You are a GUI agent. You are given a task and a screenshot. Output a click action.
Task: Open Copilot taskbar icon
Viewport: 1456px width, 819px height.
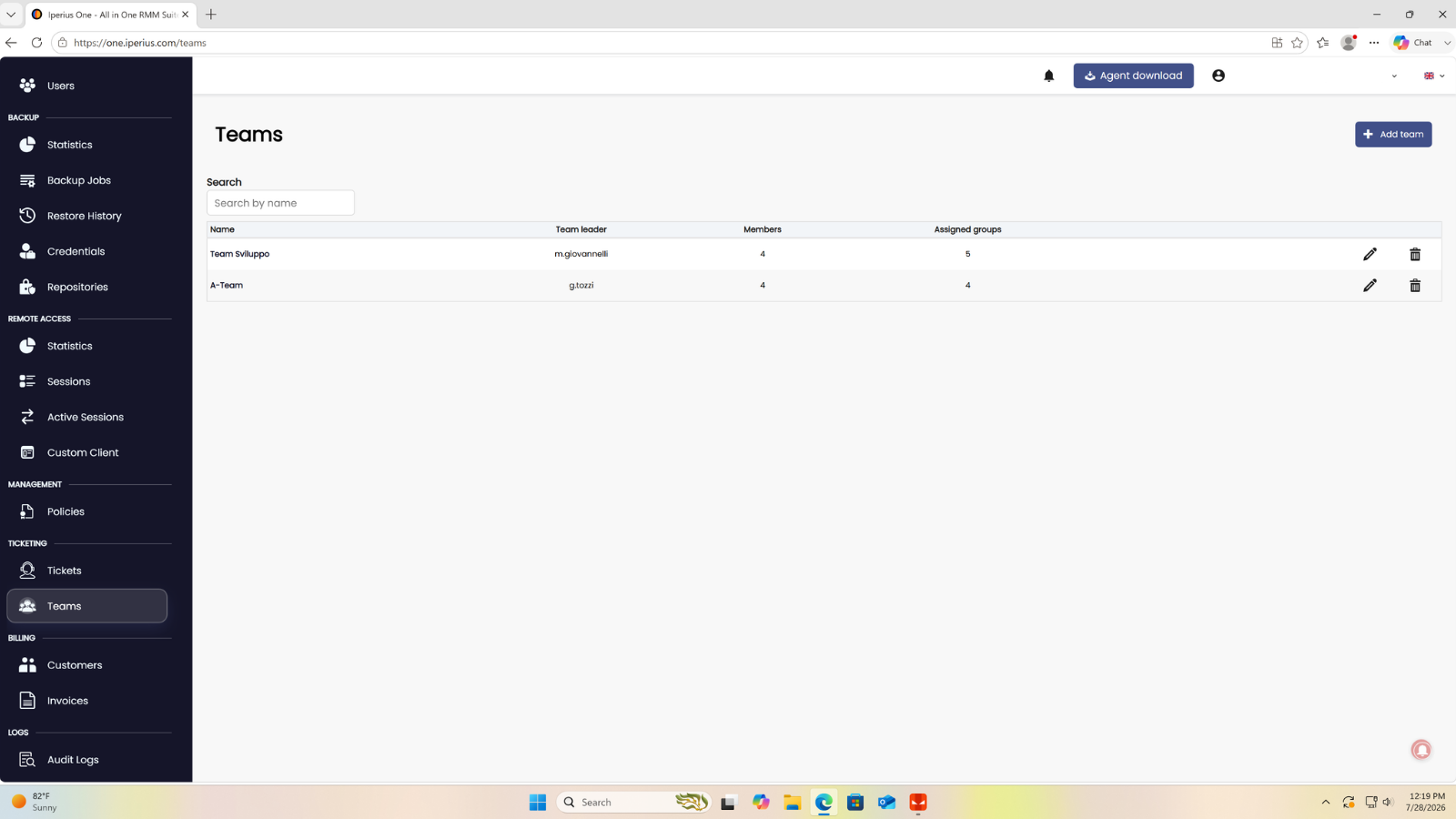coord(761,802)
